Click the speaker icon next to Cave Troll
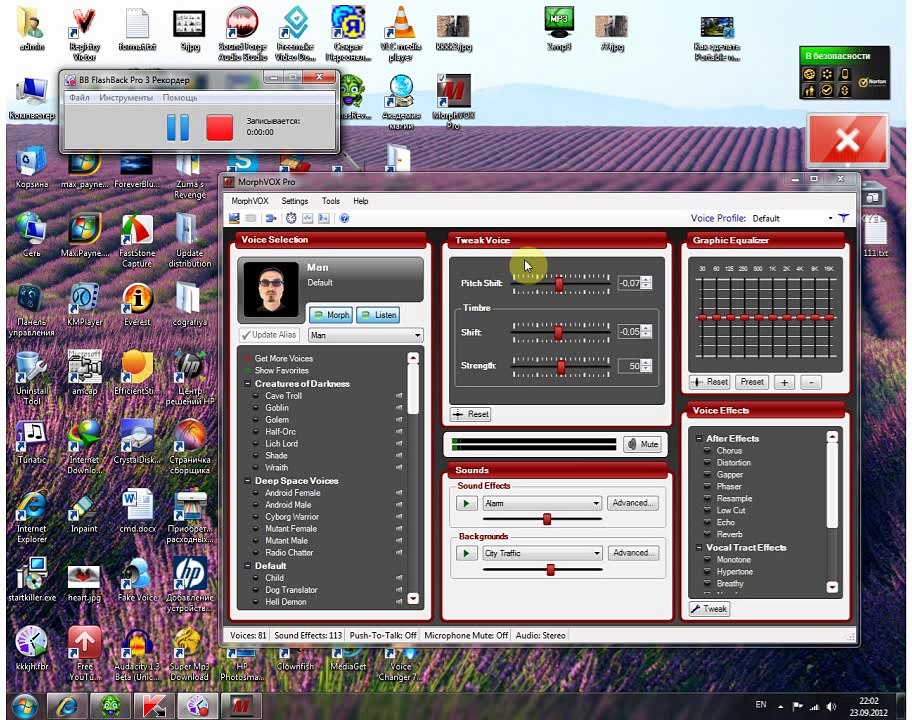This screenshot has height=720, width=912. (x=399, y=395)
